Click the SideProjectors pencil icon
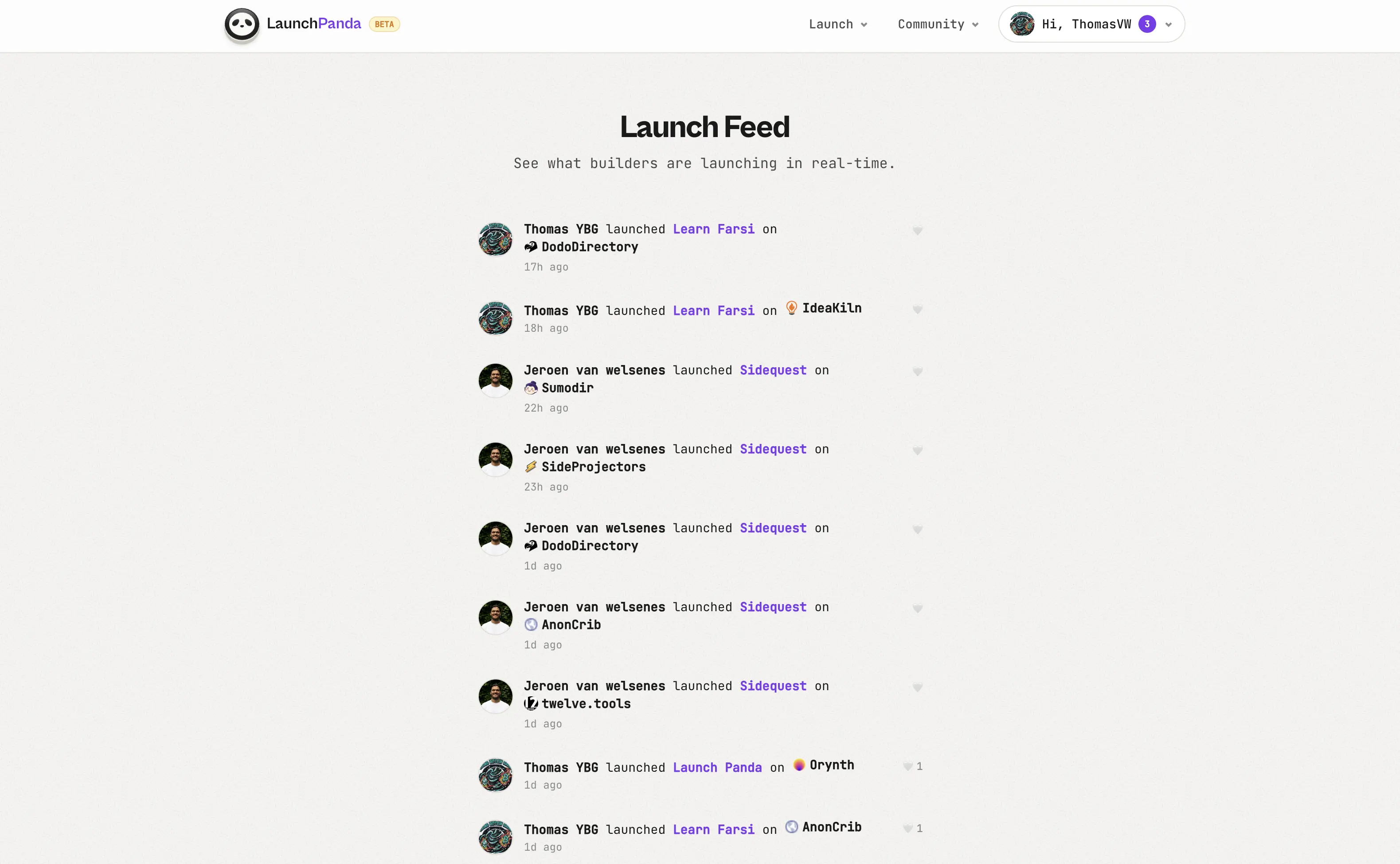Viewport: 1400px width, 864px height. [x=531, y=467]
